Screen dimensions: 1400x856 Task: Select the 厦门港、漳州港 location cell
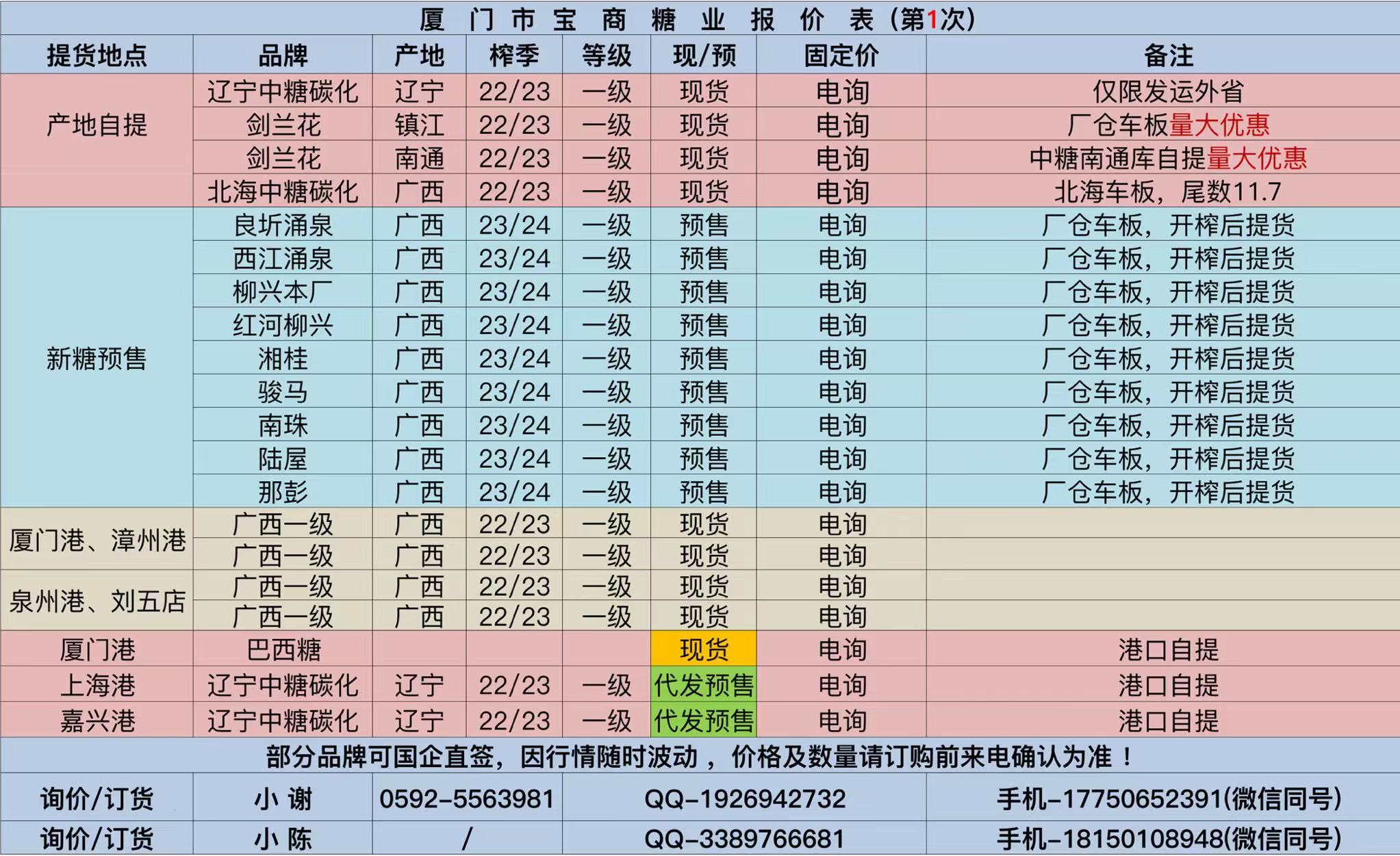click(x=97, y=541)
